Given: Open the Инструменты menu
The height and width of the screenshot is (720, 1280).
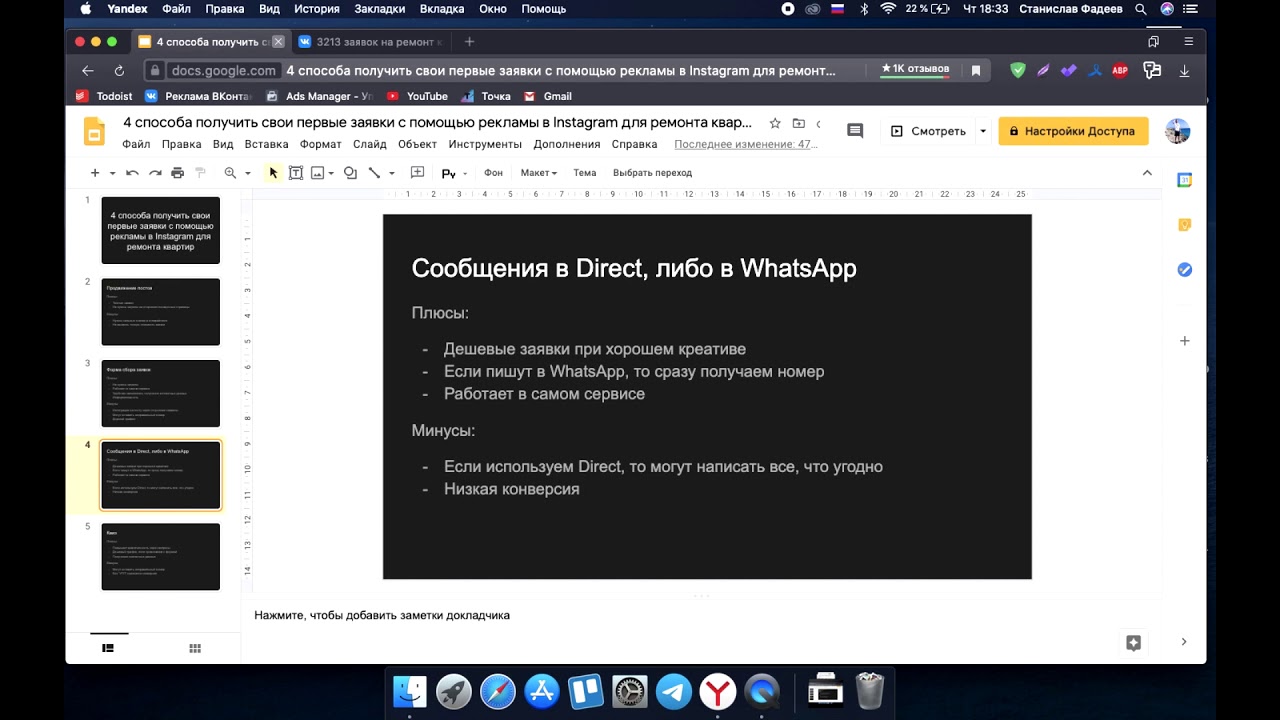Looking at the screenshot, I should [x=484, y=144].
